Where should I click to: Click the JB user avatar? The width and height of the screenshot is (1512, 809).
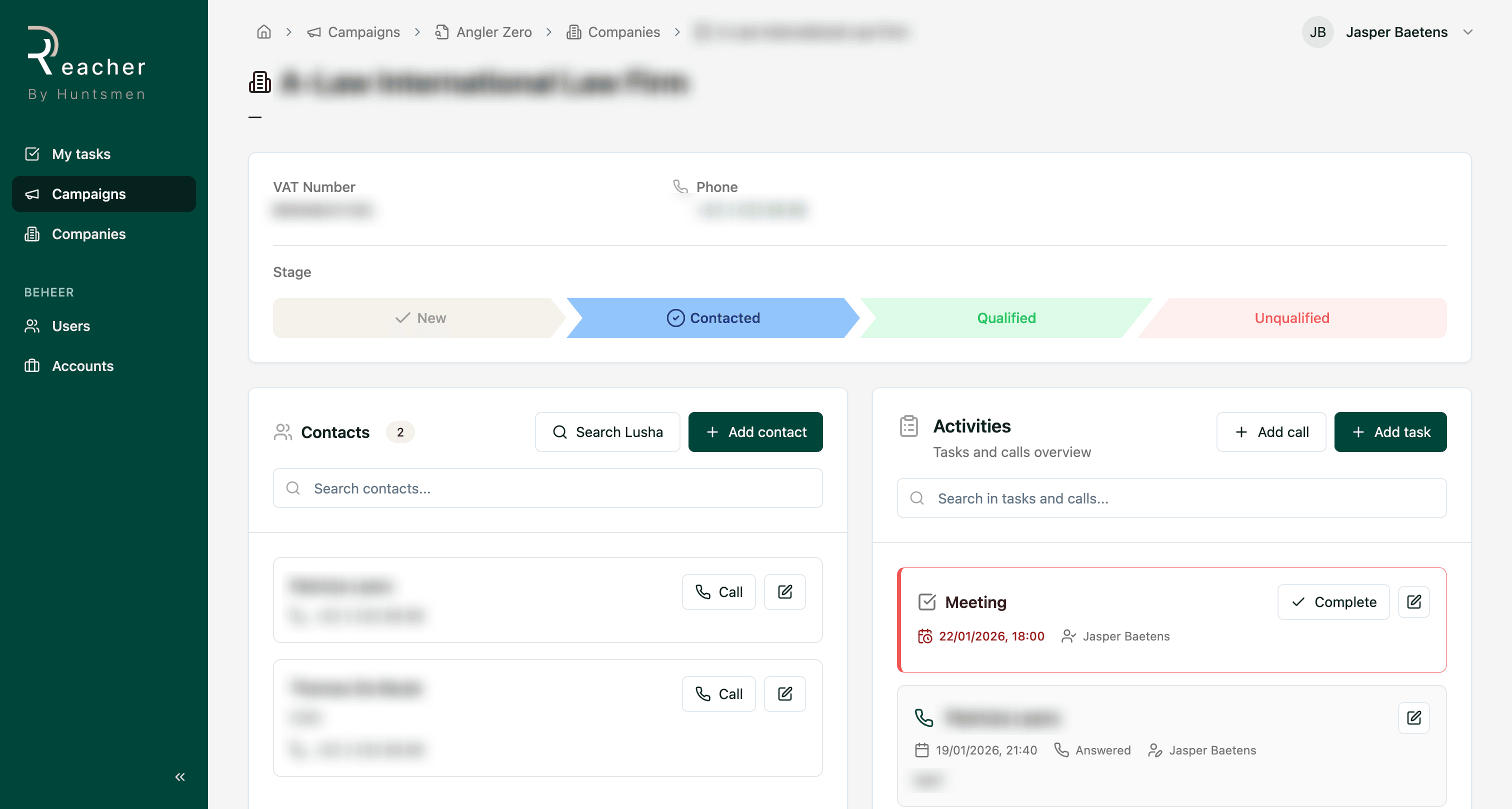pos(1317,31)
